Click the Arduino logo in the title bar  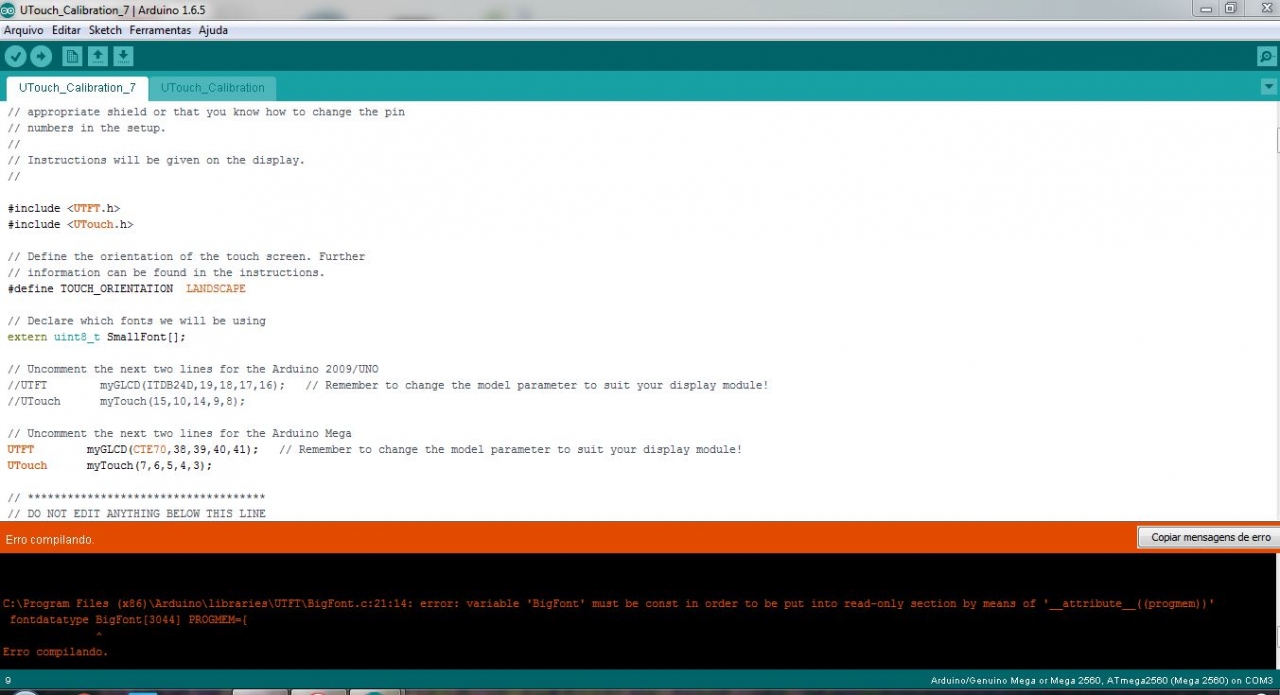pyautogui.click(x=9, y=9)
